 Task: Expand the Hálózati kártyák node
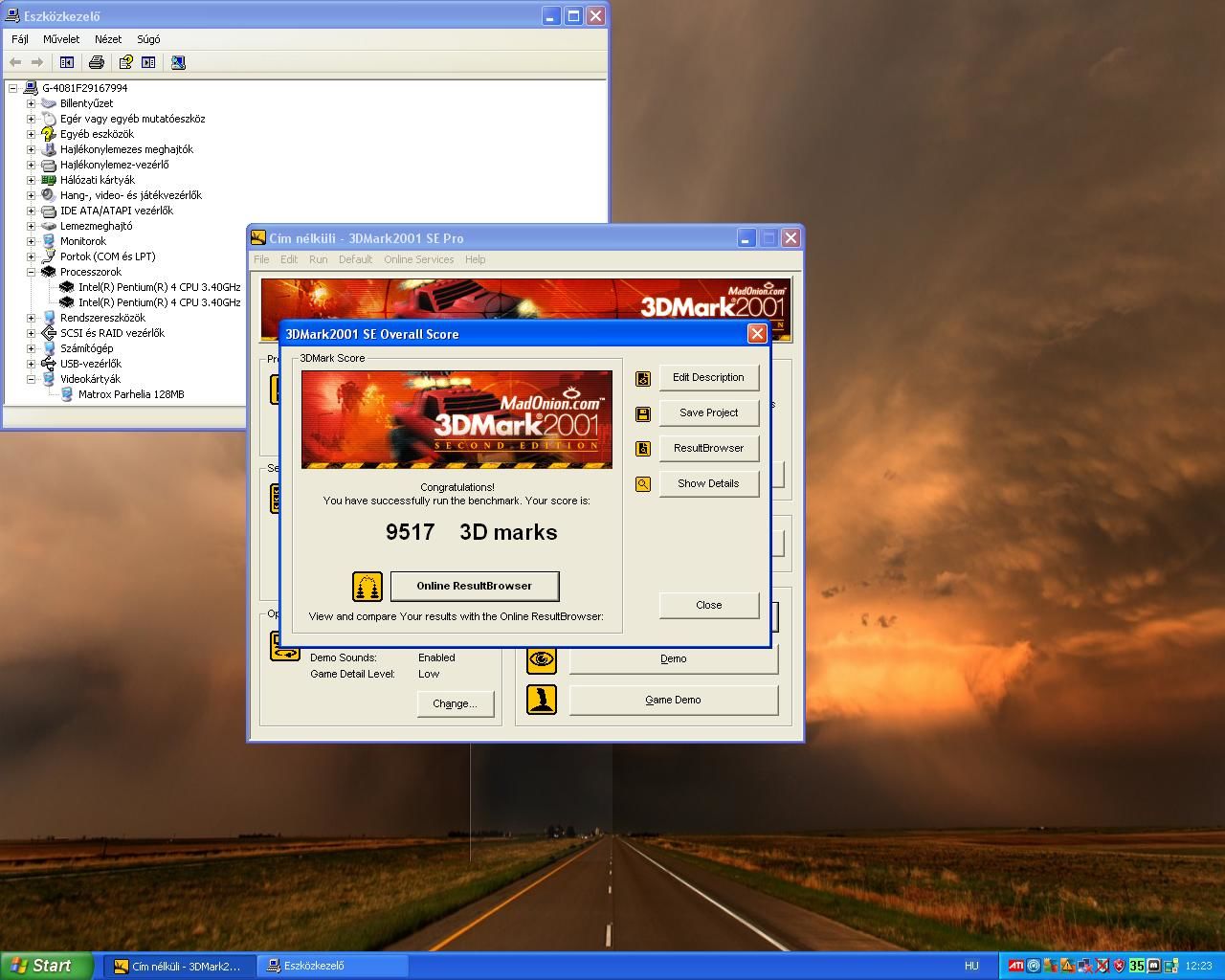coord(31,180)
